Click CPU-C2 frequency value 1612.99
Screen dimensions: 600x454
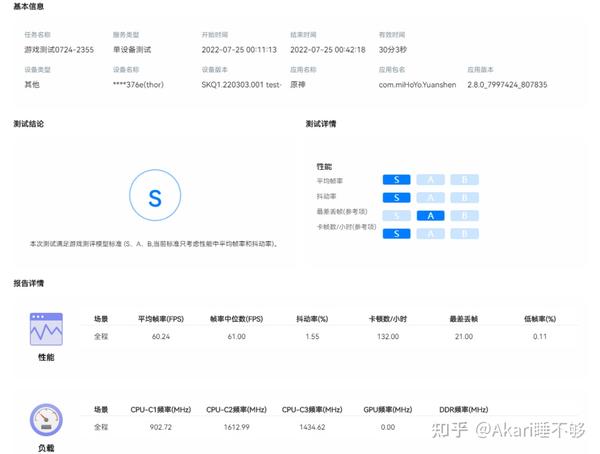(x=236, y=427)
